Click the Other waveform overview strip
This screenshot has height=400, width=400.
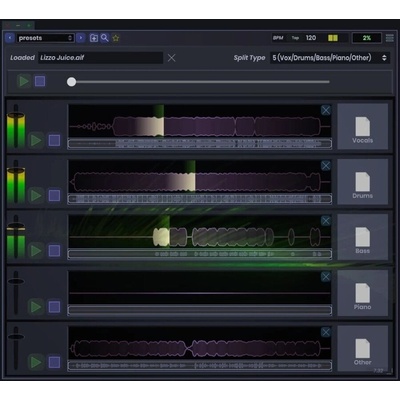pyautogui.click(x=200, y=366)
